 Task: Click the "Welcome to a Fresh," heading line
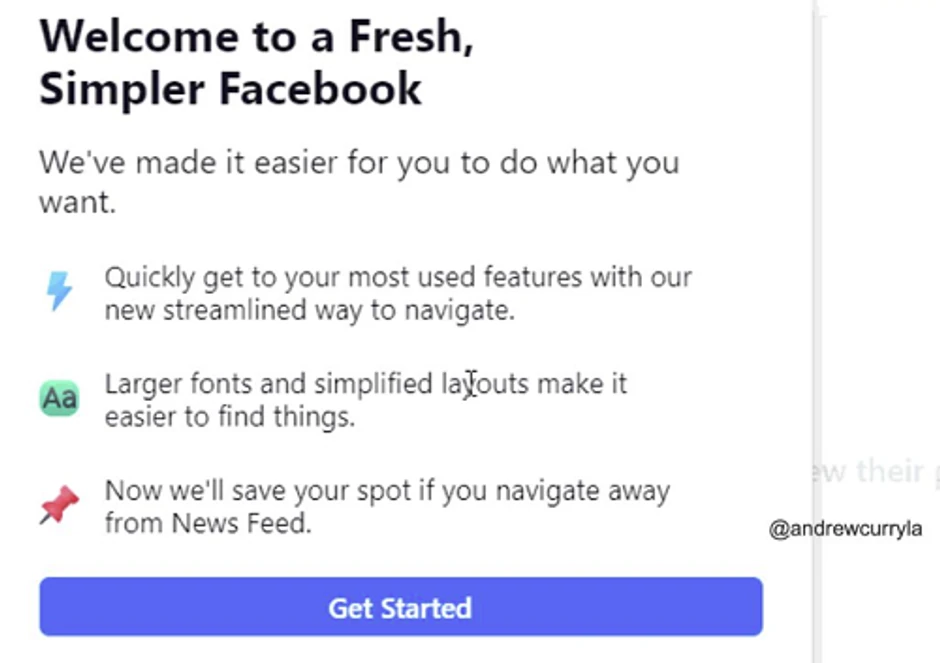256,37
